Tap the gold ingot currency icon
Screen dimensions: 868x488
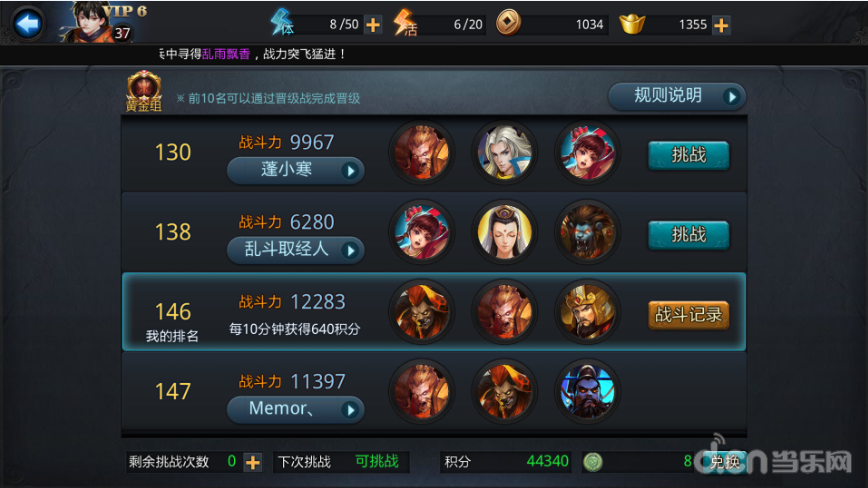point(632,24)
